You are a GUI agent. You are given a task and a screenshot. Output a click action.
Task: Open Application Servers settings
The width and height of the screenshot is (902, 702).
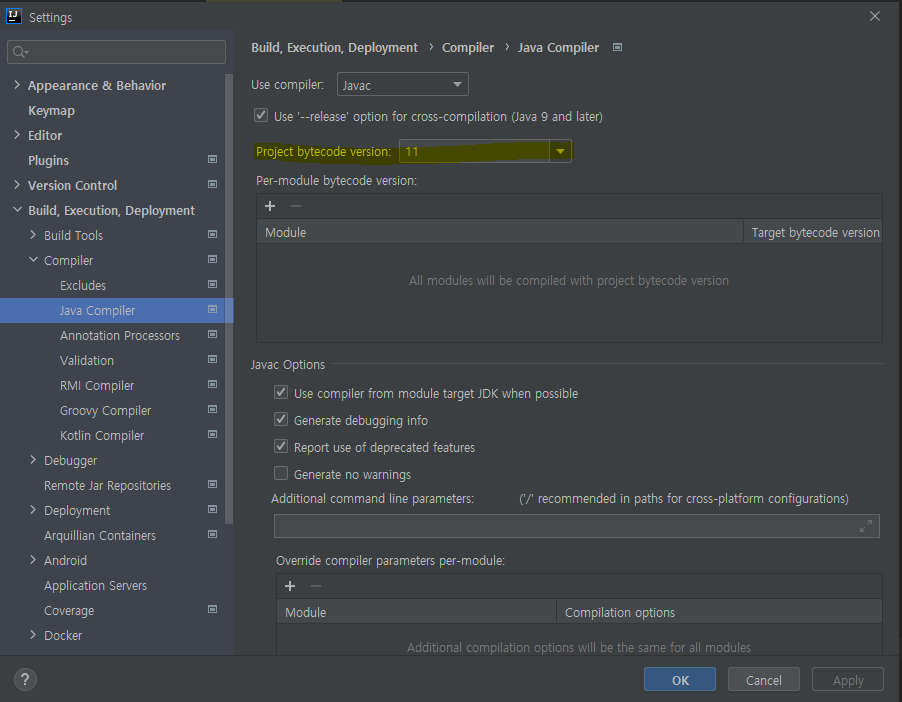(95, 586)
